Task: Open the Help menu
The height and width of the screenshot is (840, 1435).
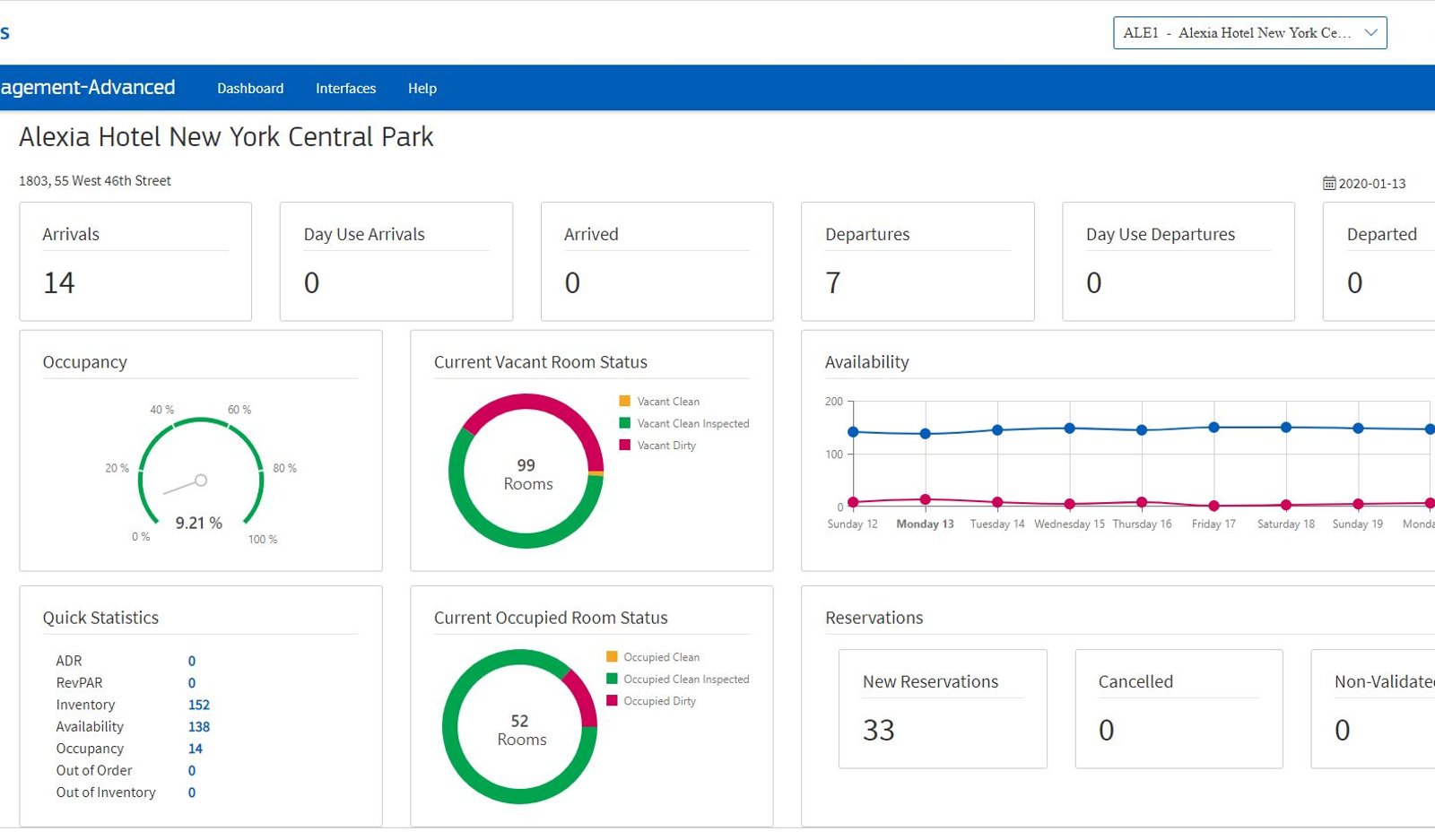Action: [x=422, y=88]
